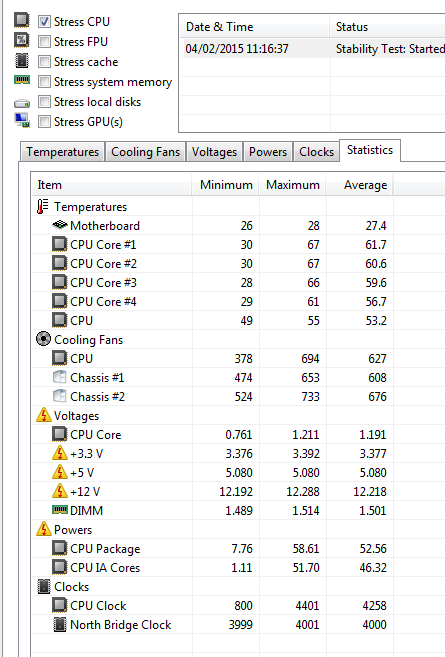
Task: Click the Status column header
Action: 388,27
